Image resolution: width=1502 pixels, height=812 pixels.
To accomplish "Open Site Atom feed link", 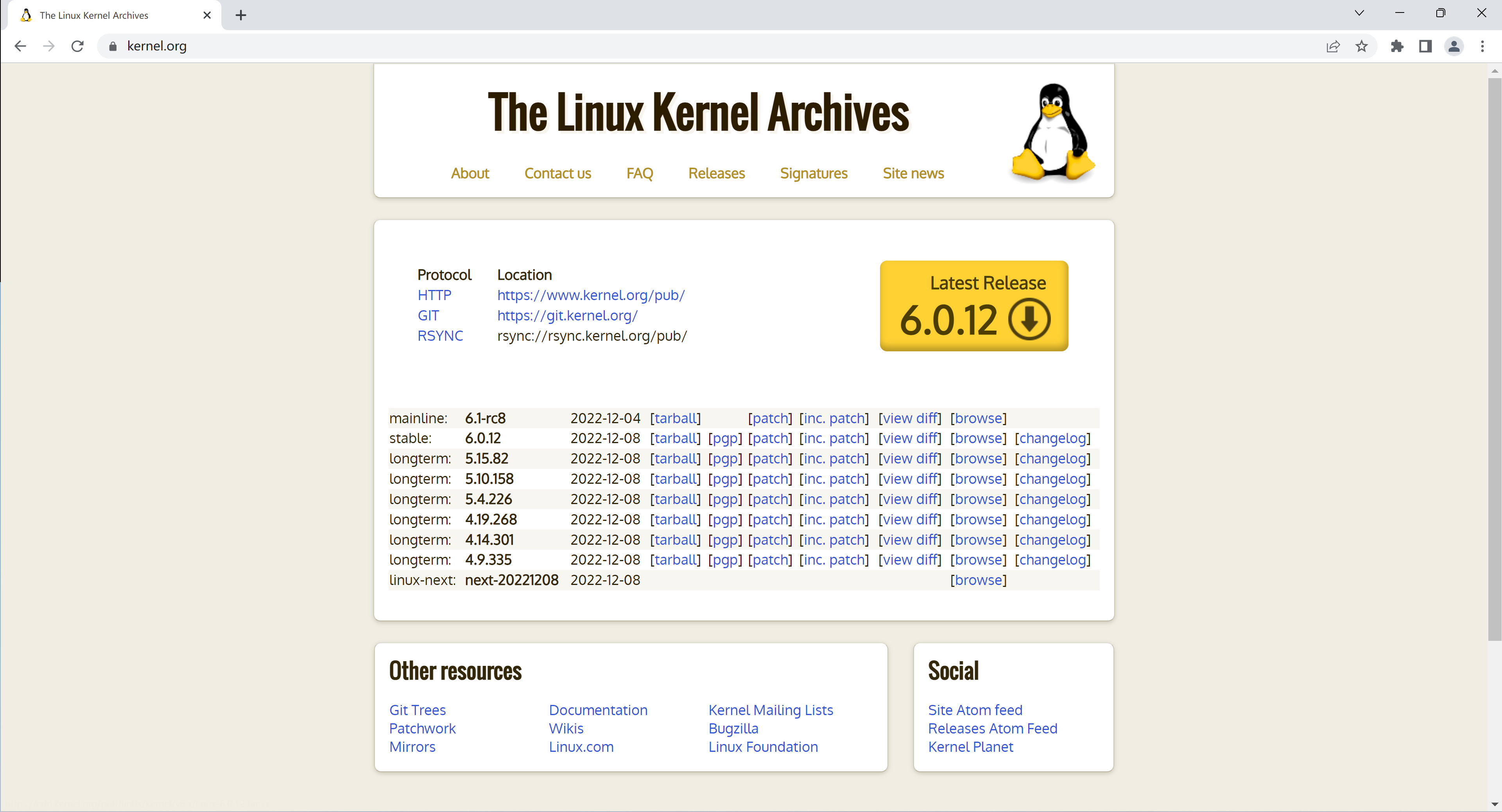I will tap(975, 710).
